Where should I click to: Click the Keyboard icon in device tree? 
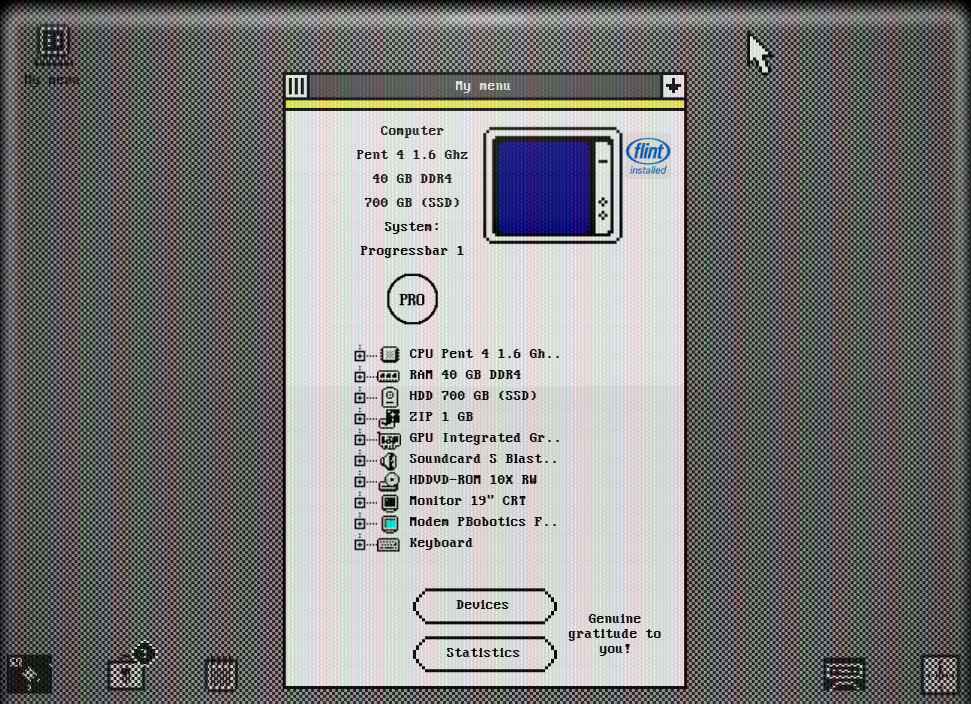[x=389, y=543]
